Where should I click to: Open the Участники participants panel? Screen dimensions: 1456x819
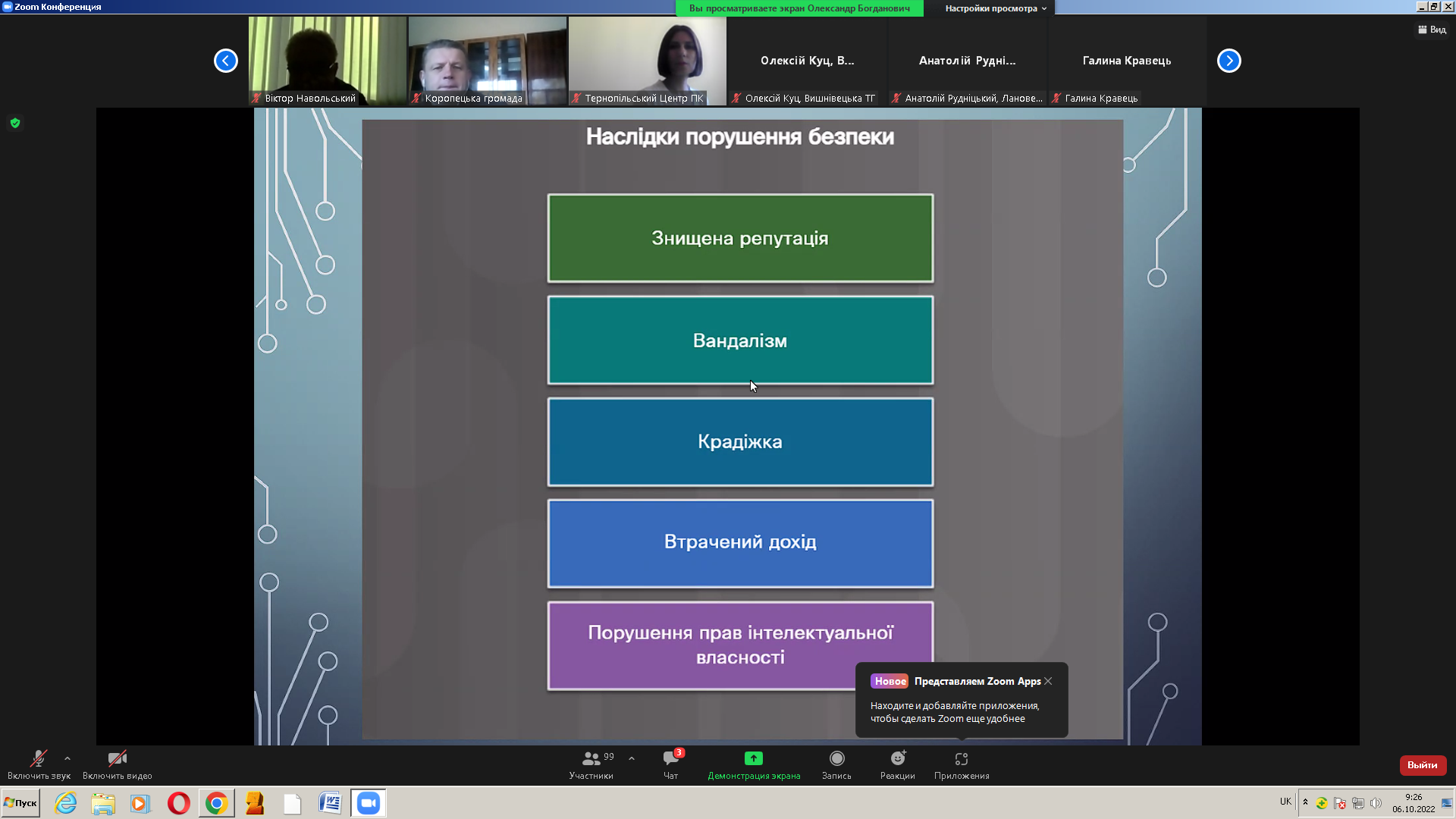coord(591,764)
